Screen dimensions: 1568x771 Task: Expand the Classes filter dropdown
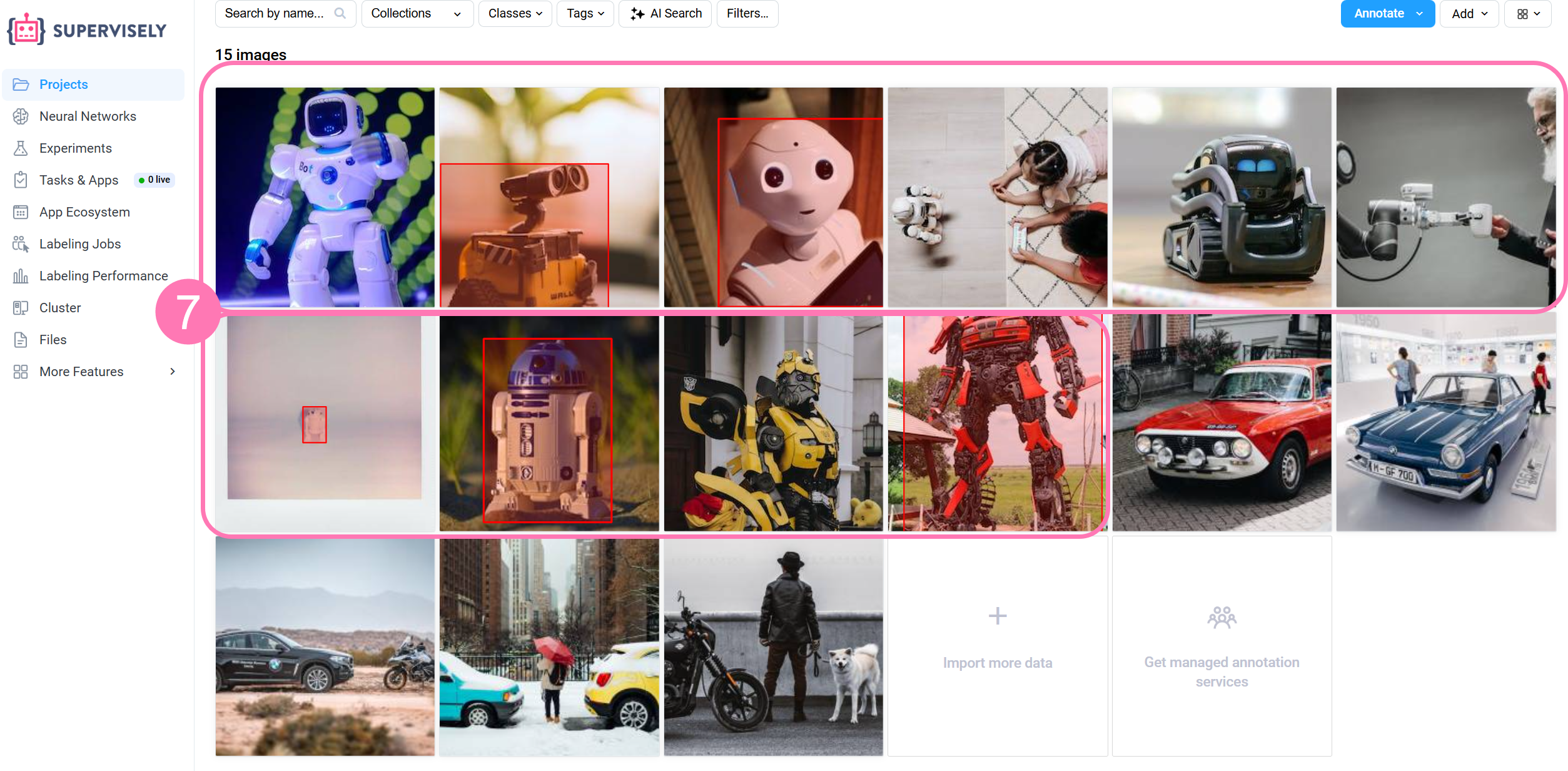pyautogui.click(x=515, y=13)
